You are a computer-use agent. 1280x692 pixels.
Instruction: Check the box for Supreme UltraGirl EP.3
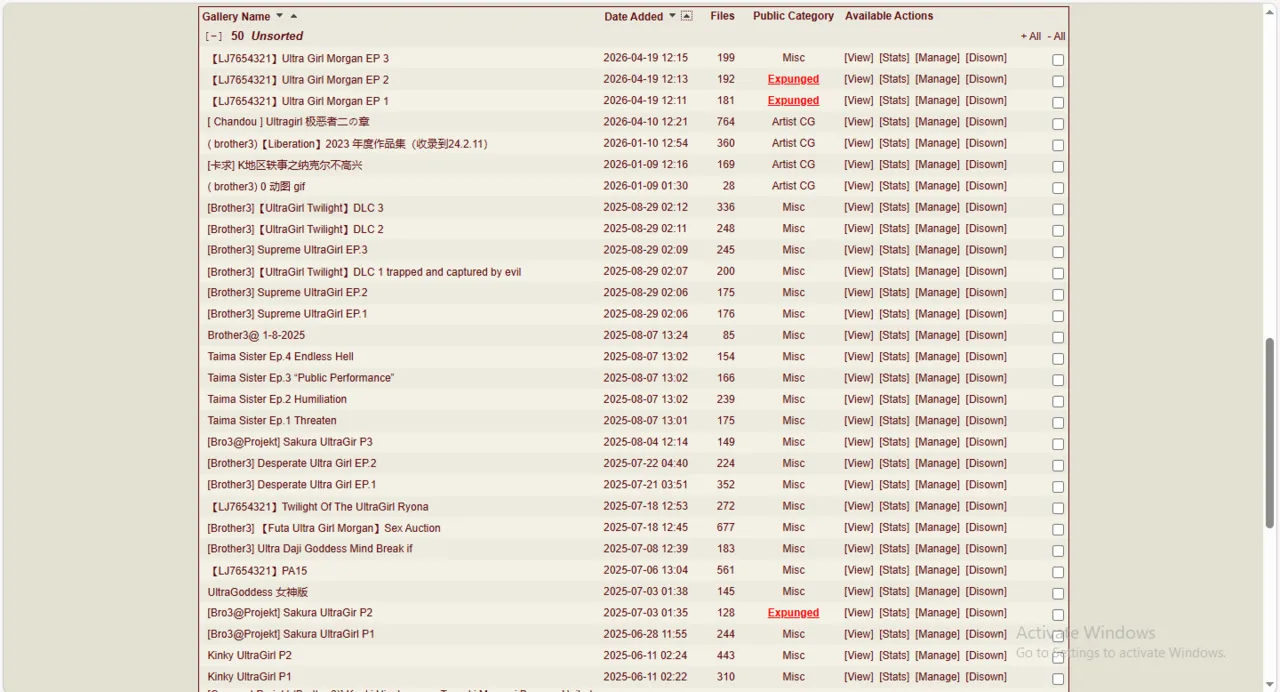(x=1058, y=252)
